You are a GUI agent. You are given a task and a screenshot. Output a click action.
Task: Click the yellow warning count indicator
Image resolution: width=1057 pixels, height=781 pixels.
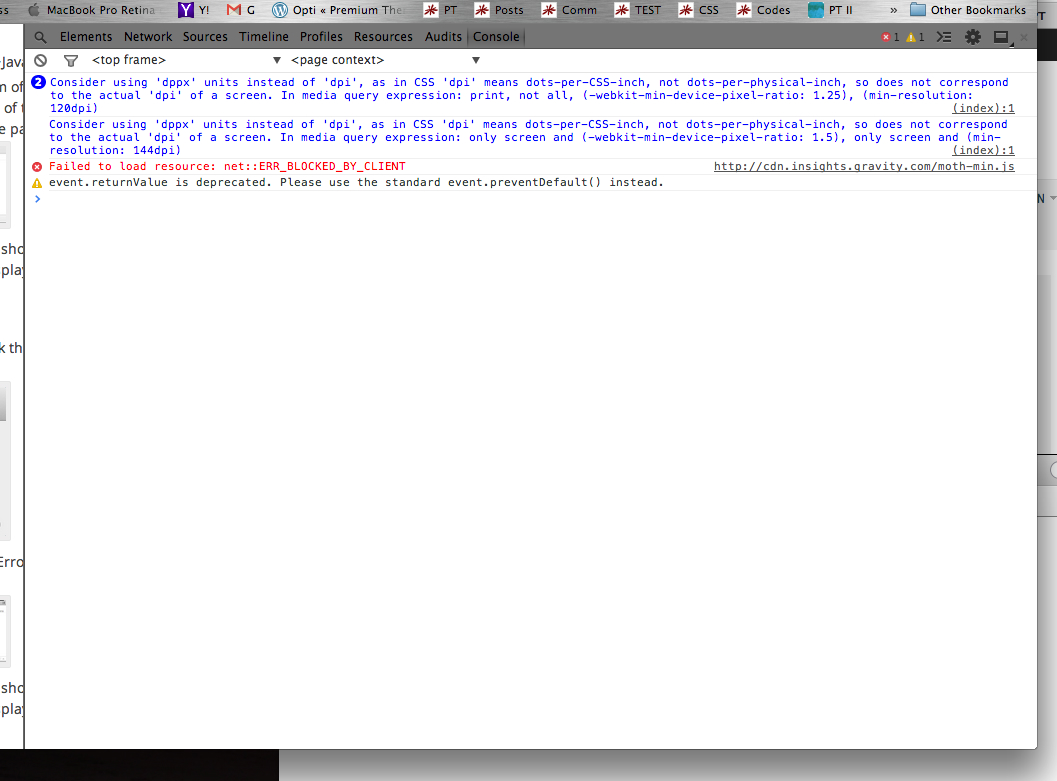[915, 37]
